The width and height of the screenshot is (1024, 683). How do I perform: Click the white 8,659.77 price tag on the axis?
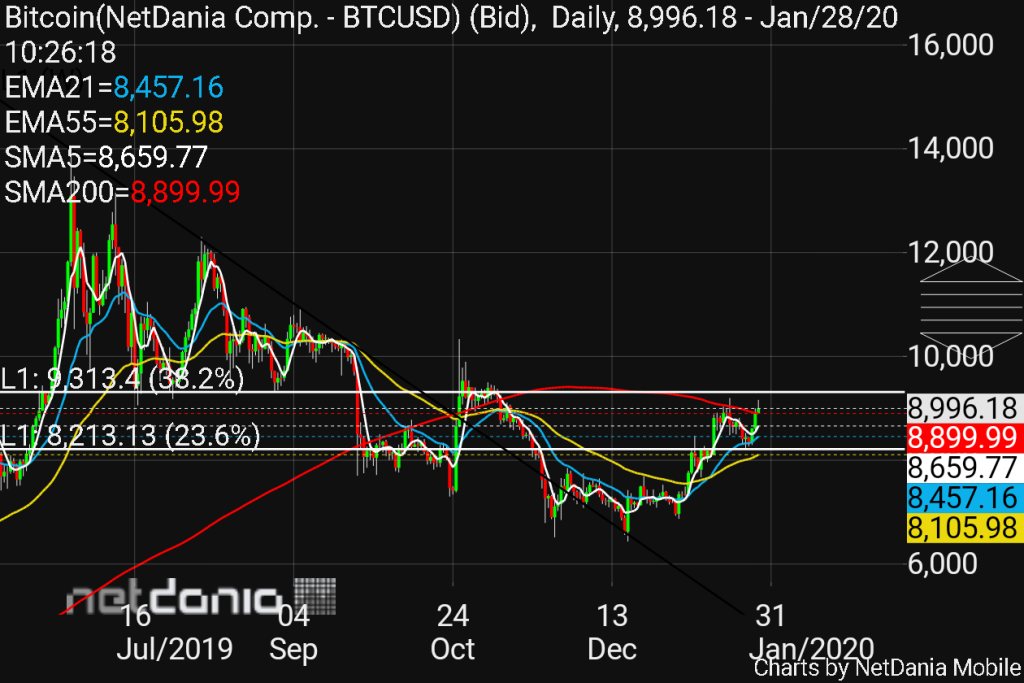click(964, 468)
